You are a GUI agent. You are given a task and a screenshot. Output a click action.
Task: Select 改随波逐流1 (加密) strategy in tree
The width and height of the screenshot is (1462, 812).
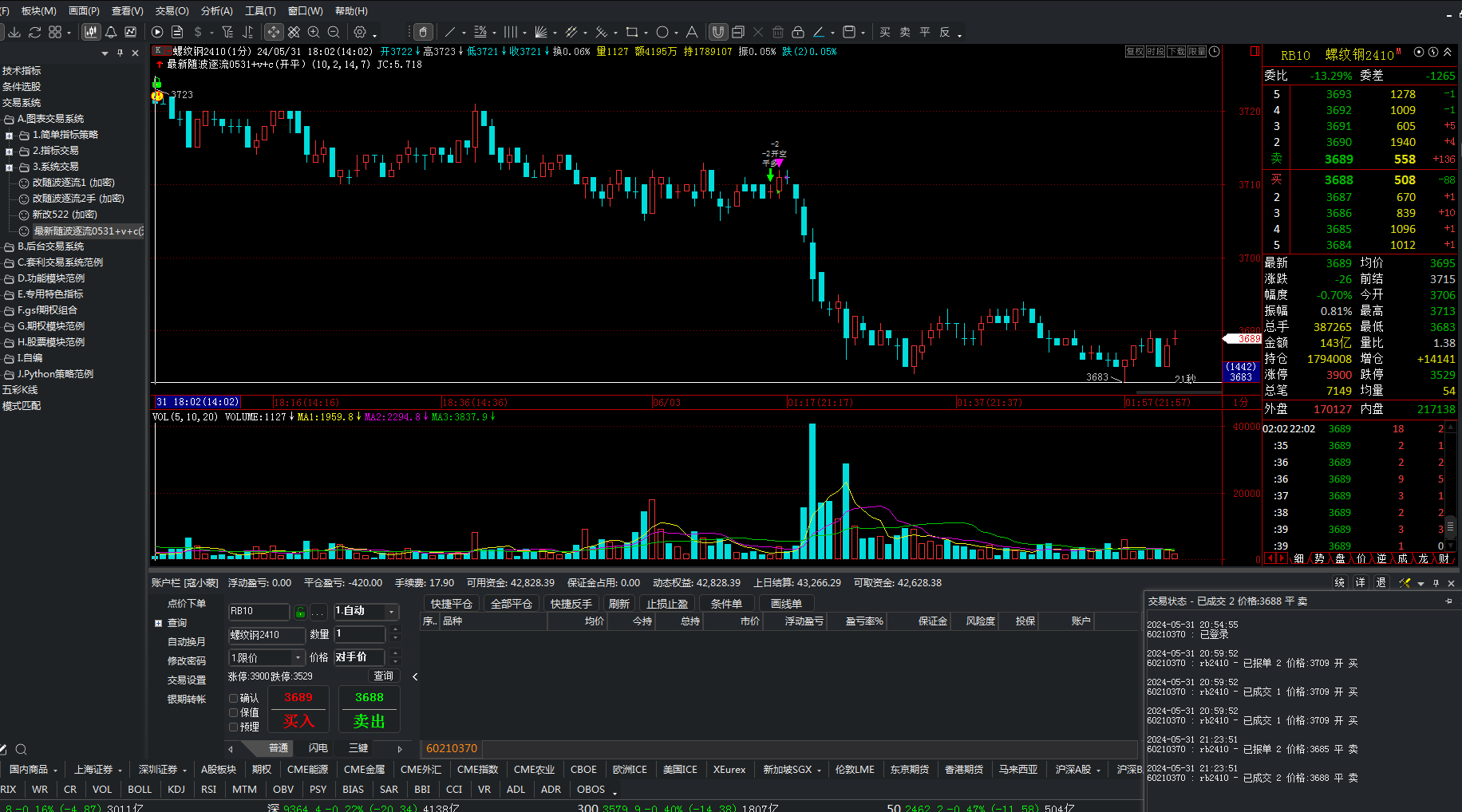click(73, 183)
